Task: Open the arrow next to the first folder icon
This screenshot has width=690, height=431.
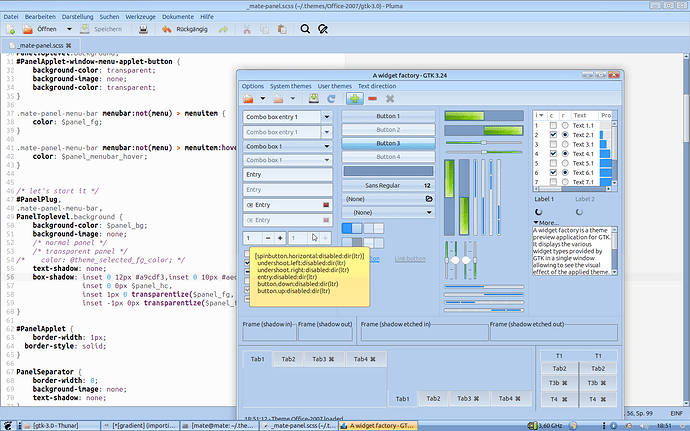Action: pos(263,99)
